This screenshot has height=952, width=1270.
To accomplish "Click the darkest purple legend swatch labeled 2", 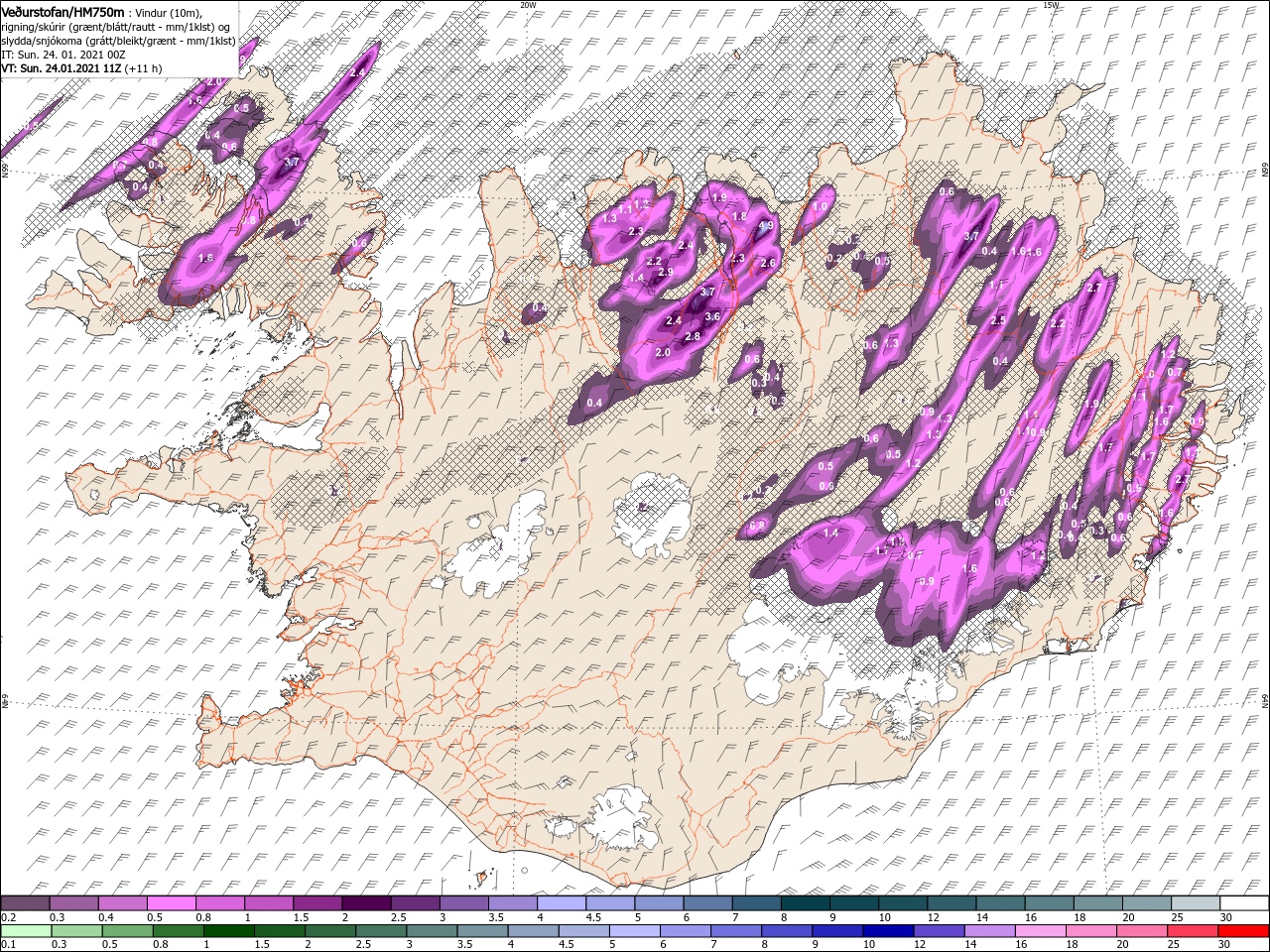I will pyautogui.click(x=366, y=902).
